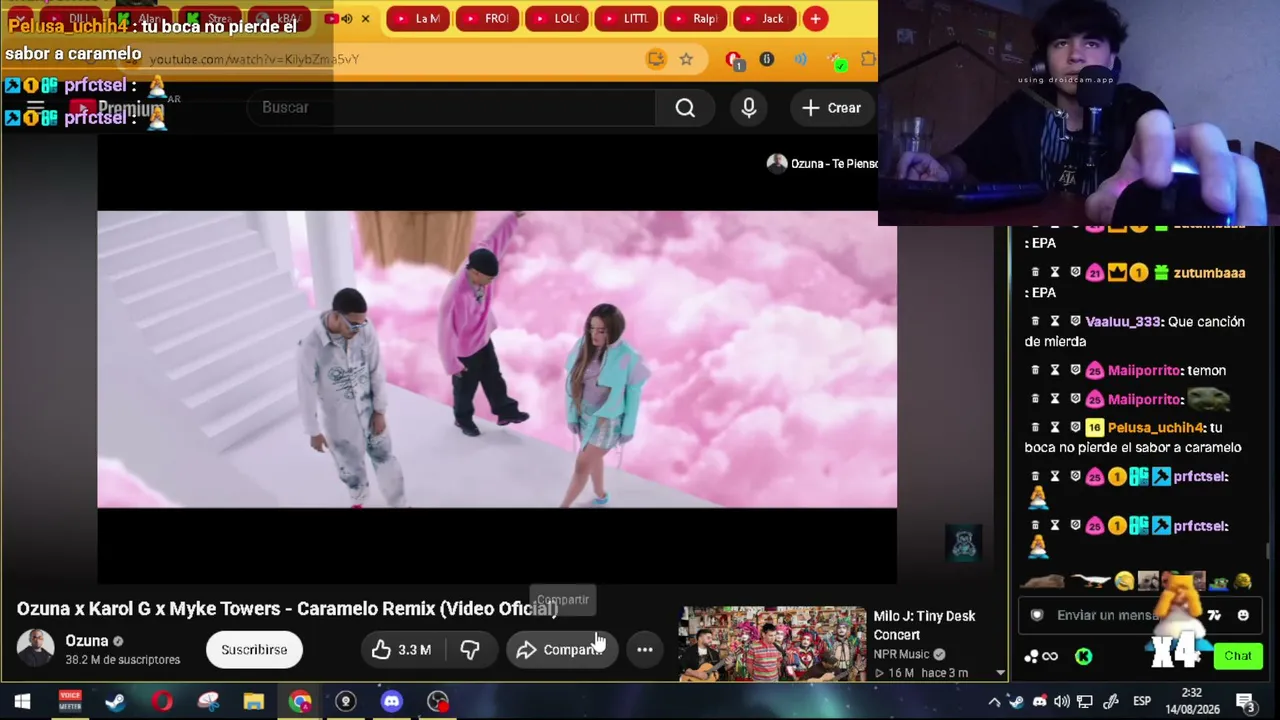Image resolution: width=1280 pixels, height=720 pixels.
Task: Open the red extension icon with badge
Action: point(734,60)
